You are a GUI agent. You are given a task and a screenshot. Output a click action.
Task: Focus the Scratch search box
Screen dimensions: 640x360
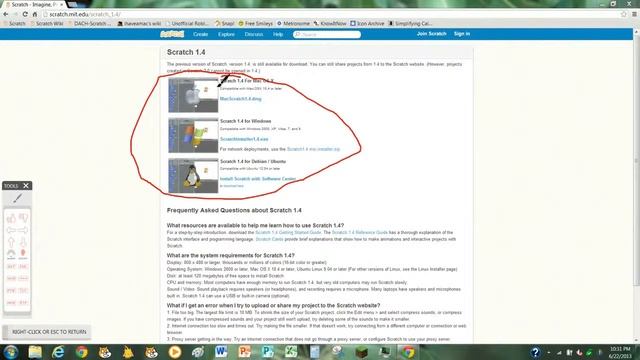[327, 34]
